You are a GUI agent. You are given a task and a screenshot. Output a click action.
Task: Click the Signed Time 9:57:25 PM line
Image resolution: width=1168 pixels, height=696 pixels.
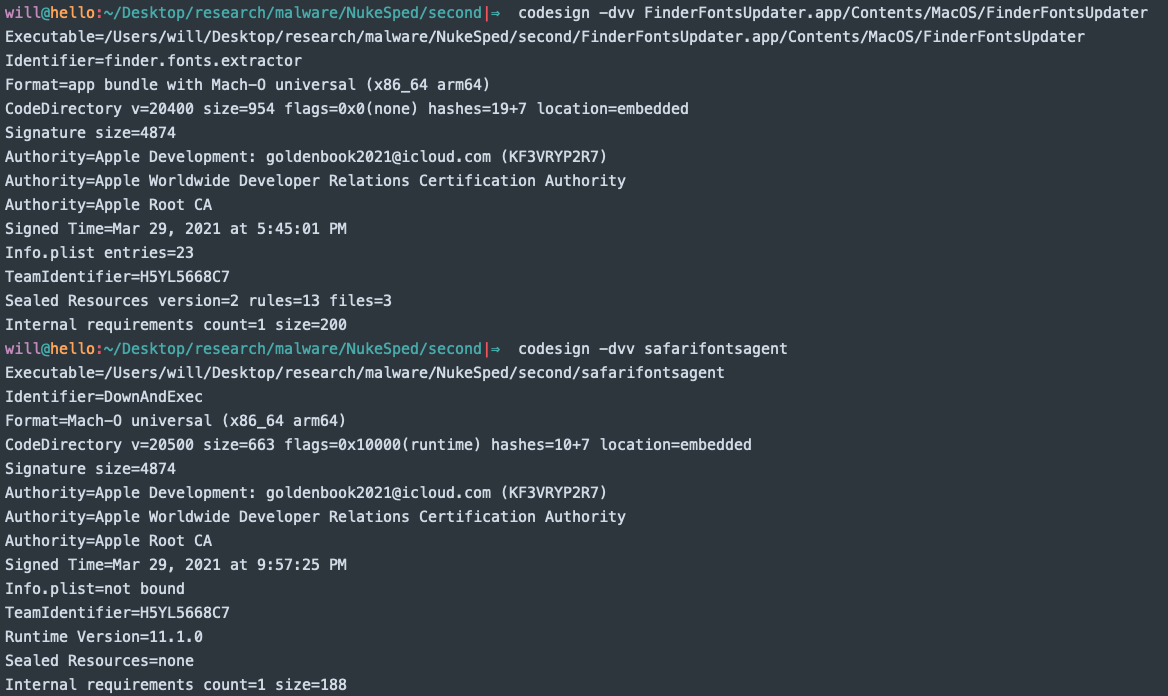(176, 565)
